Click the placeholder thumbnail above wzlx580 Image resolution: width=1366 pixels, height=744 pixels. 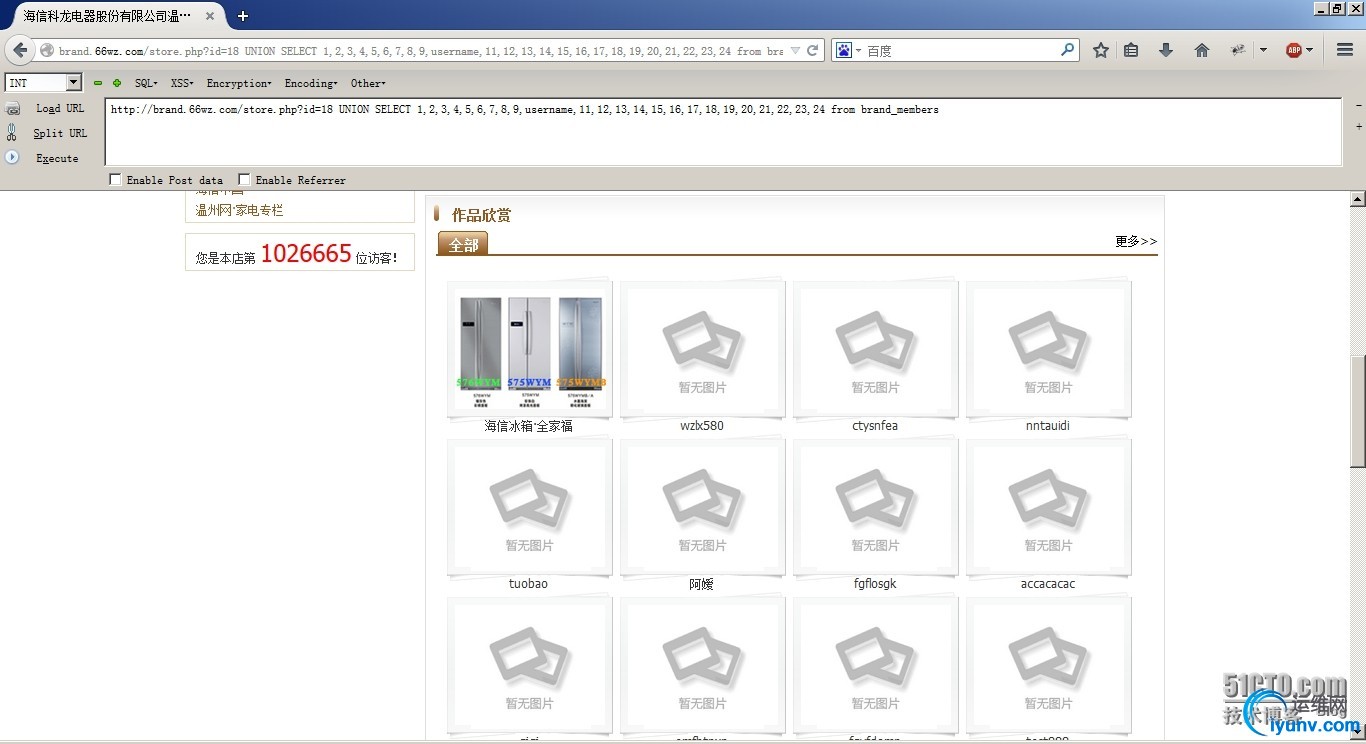[x=702, y=350]
